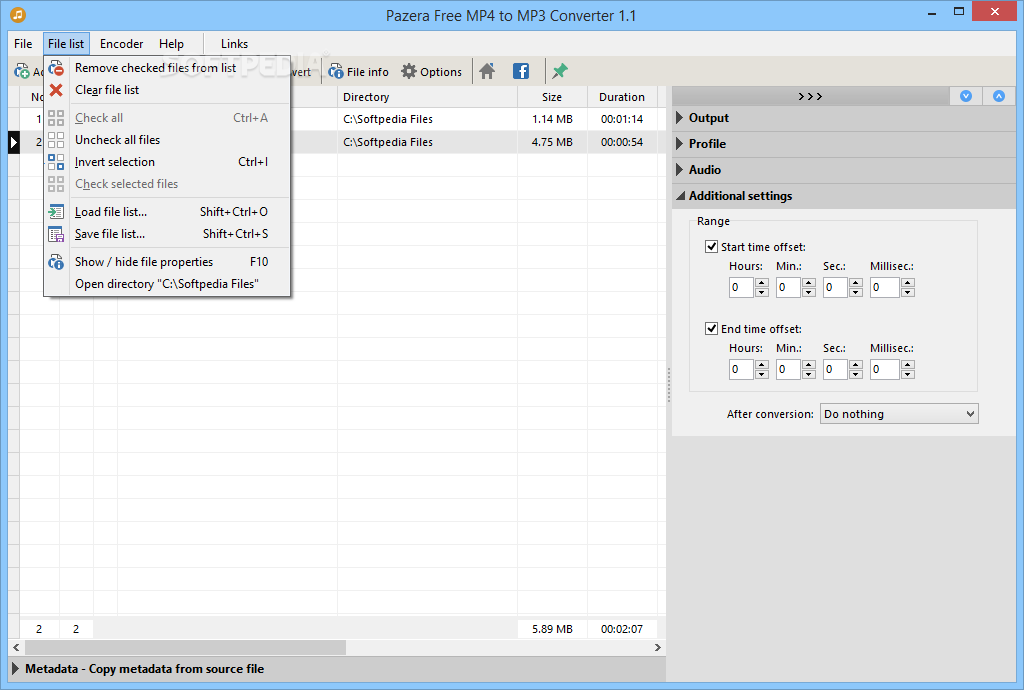Click the Add files toolbar icon
Viewport: 1024px width, 690px height.
coord(22,71)
